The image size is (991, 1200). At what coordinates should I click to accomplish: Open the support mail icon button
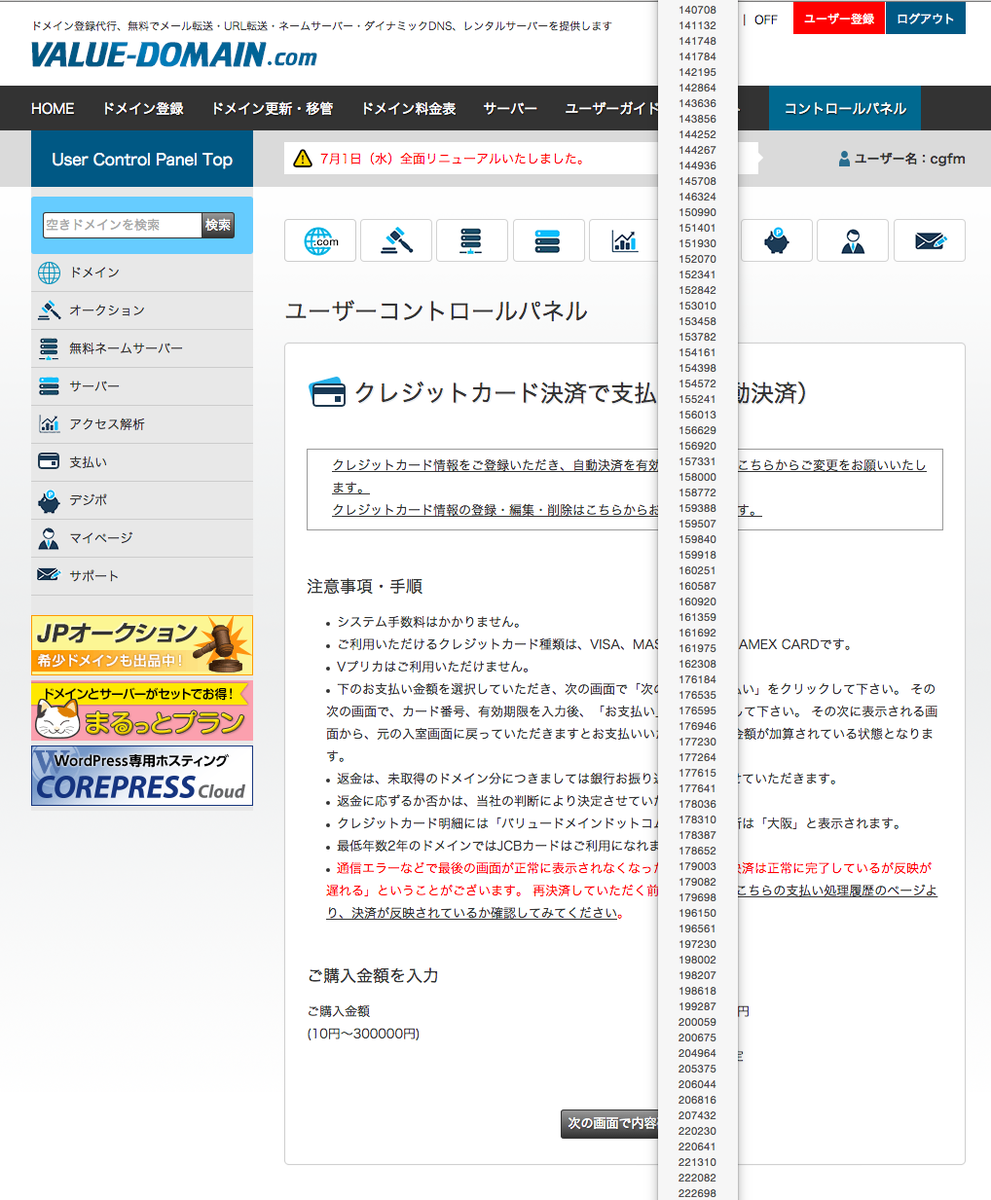coord(929,240)
